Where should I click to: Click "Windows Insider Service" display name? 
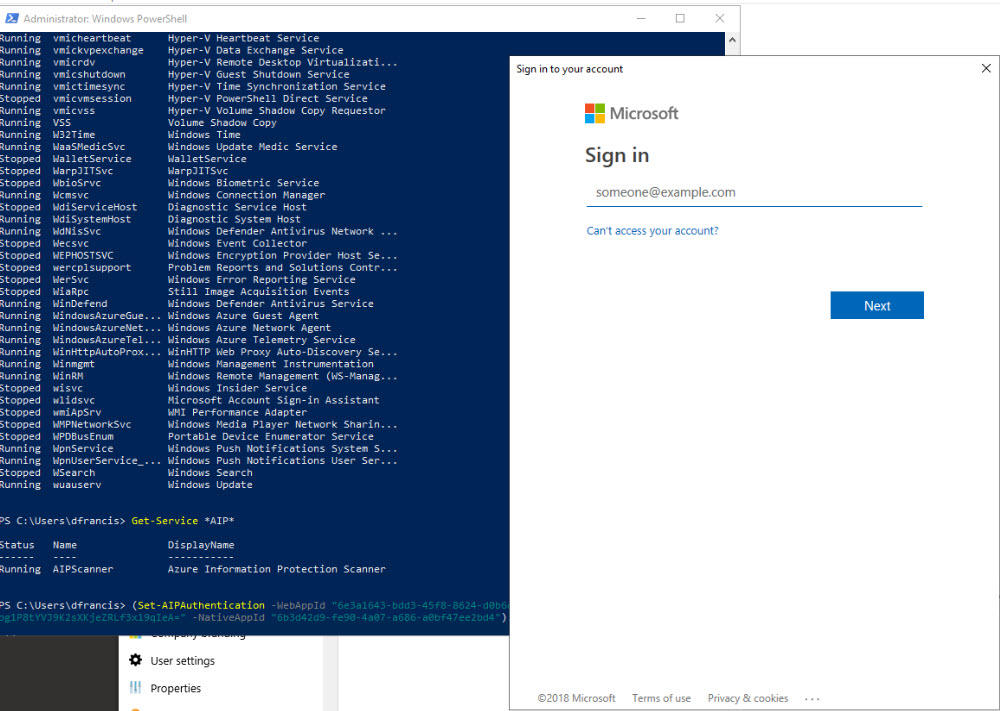coord(237,388)
